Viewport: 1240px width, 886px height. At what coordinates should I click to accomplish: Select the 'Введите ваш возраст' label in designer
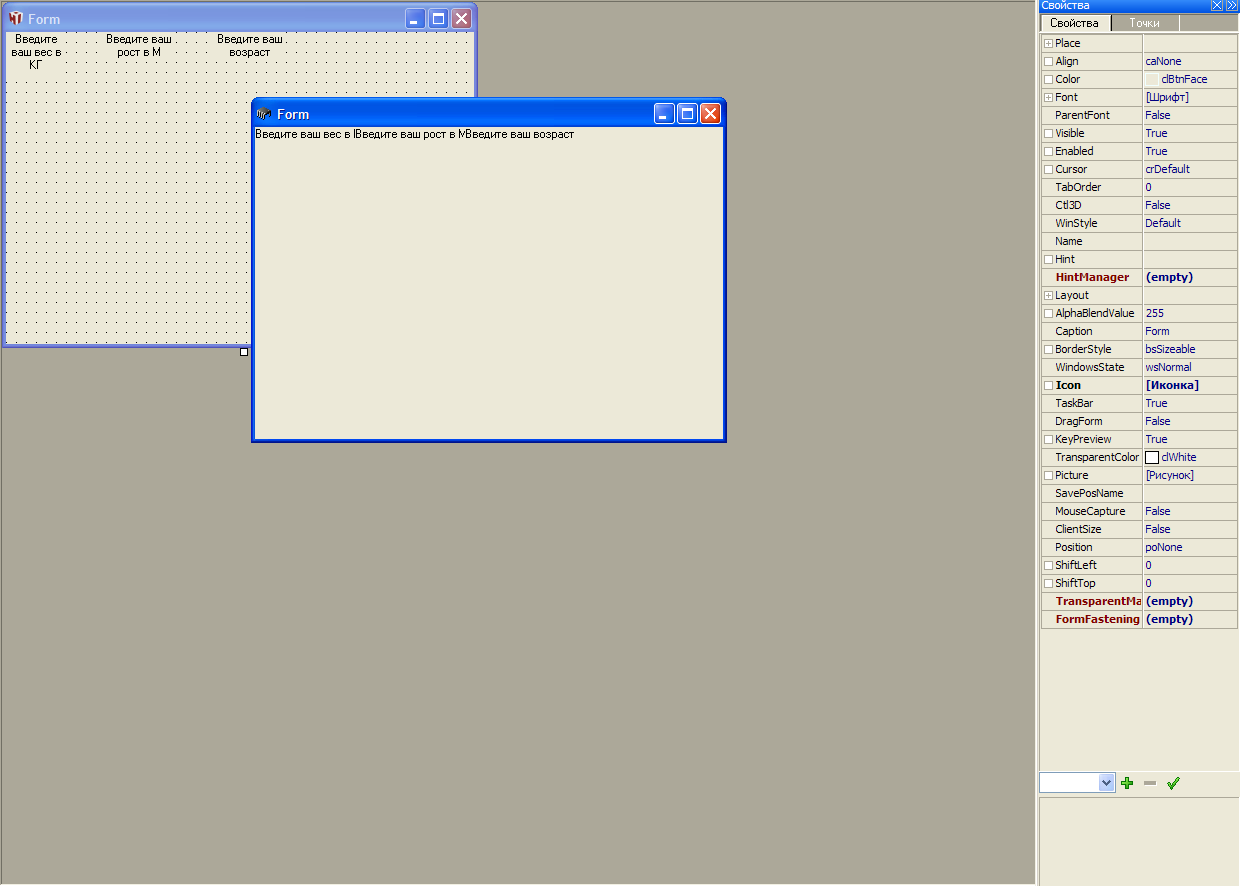(x=250, y=45)
